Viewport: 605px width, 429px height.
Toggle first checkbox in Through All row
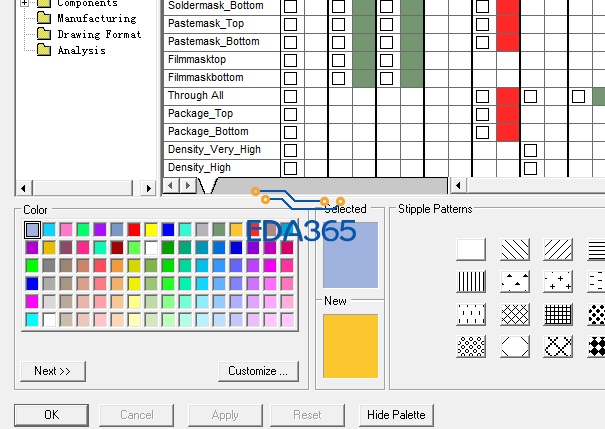click(290, 96)
